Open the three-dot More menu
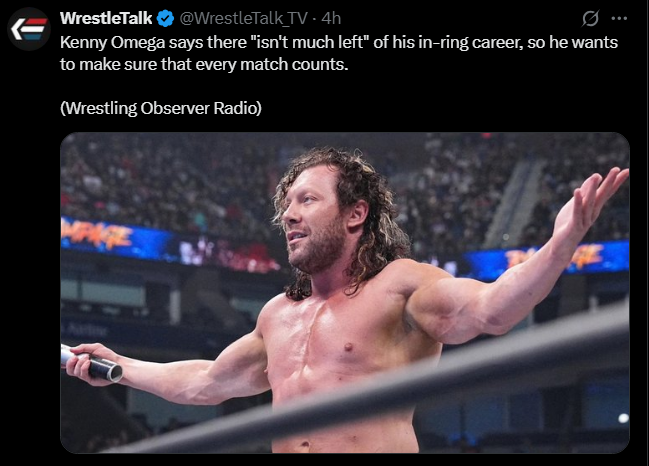This screenshot has width=649, height=466. pos(620,19)
